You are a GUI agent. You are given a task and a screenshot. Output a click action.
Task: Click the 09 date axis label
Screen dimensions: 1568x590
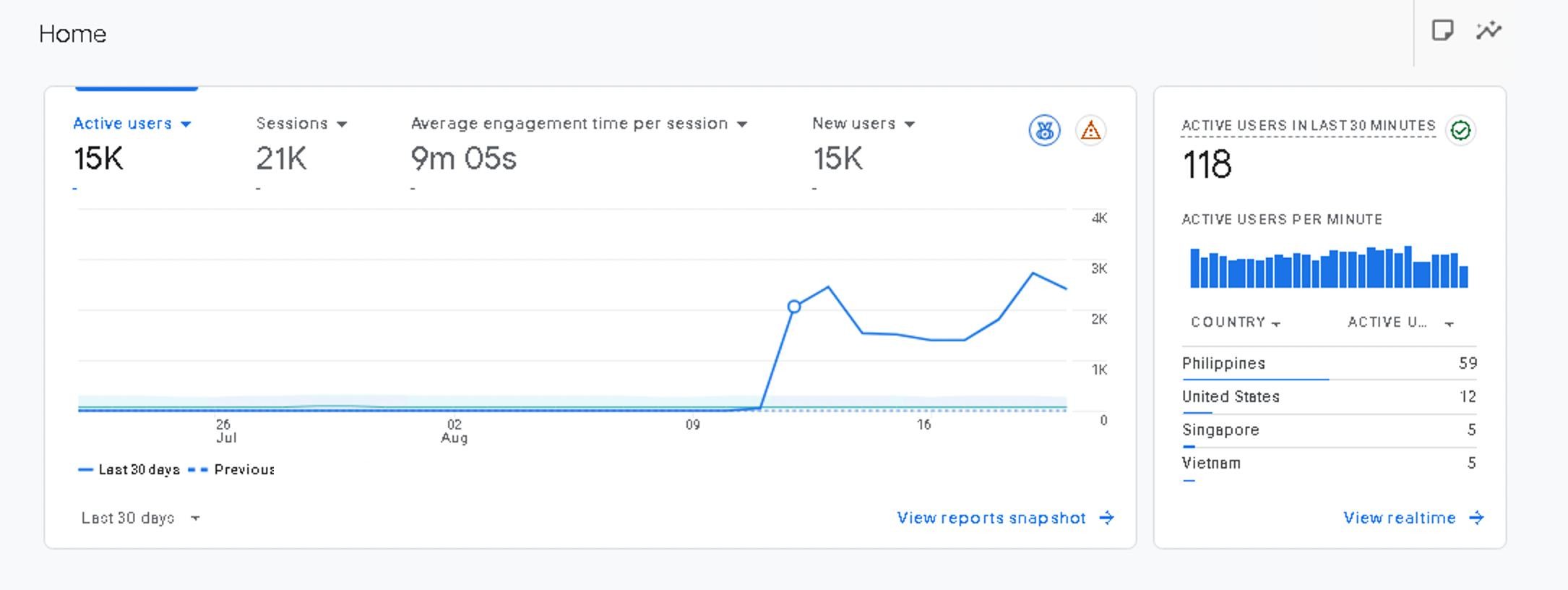coord(692,424)
